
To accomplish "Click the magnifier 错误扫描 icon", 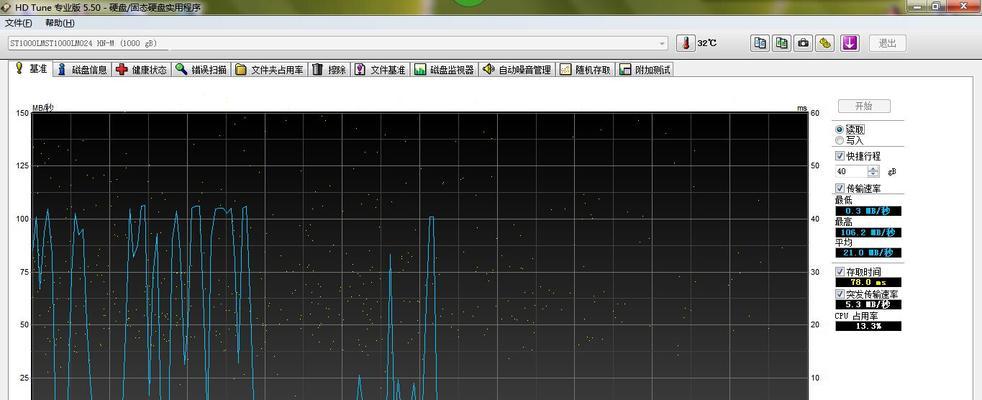I will tap(181, 69).
